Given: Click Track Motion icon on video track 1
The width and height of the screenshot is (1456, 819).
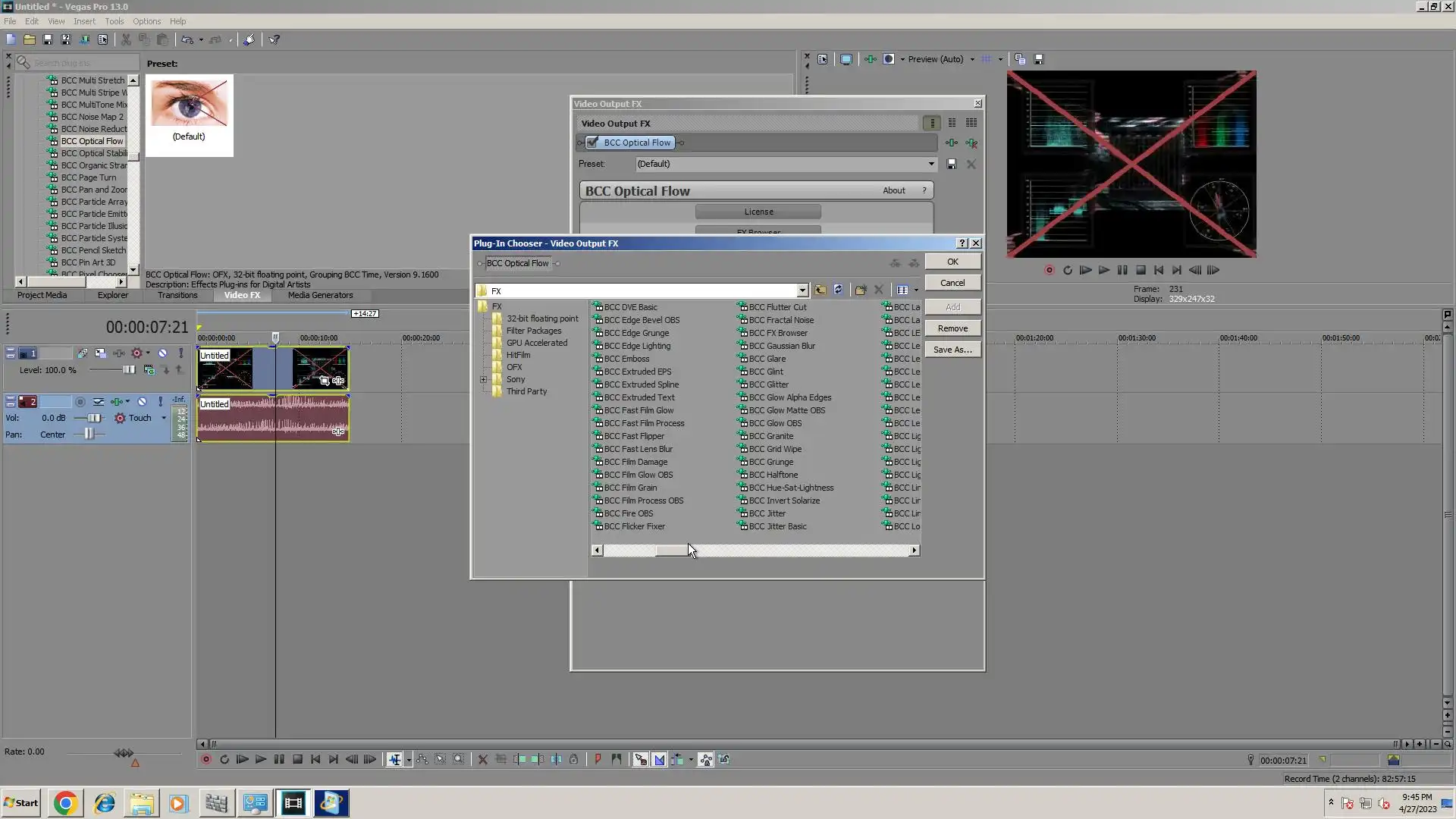Looking at the screenshot, I should tap(100, 353).
